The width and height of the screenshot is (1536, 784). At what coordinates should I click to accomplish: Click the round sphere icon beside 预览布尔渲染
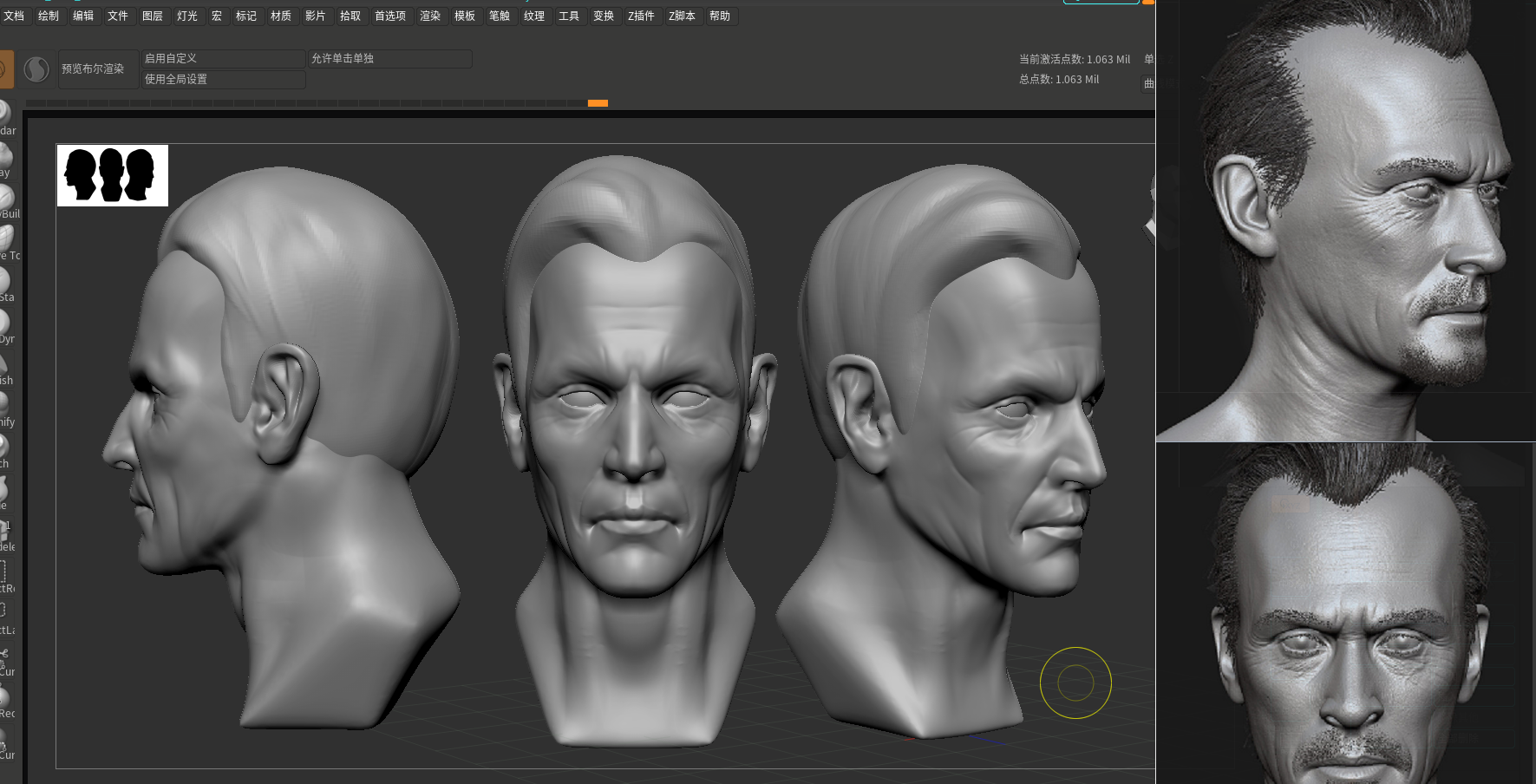click(36, 69)
